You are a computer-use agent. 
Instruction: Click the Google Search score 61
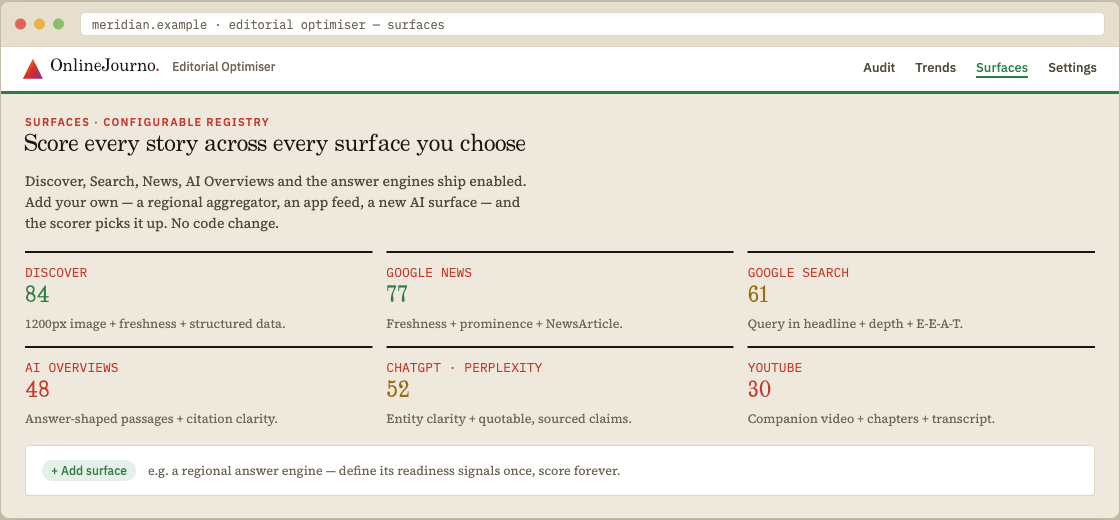[758, 294]
